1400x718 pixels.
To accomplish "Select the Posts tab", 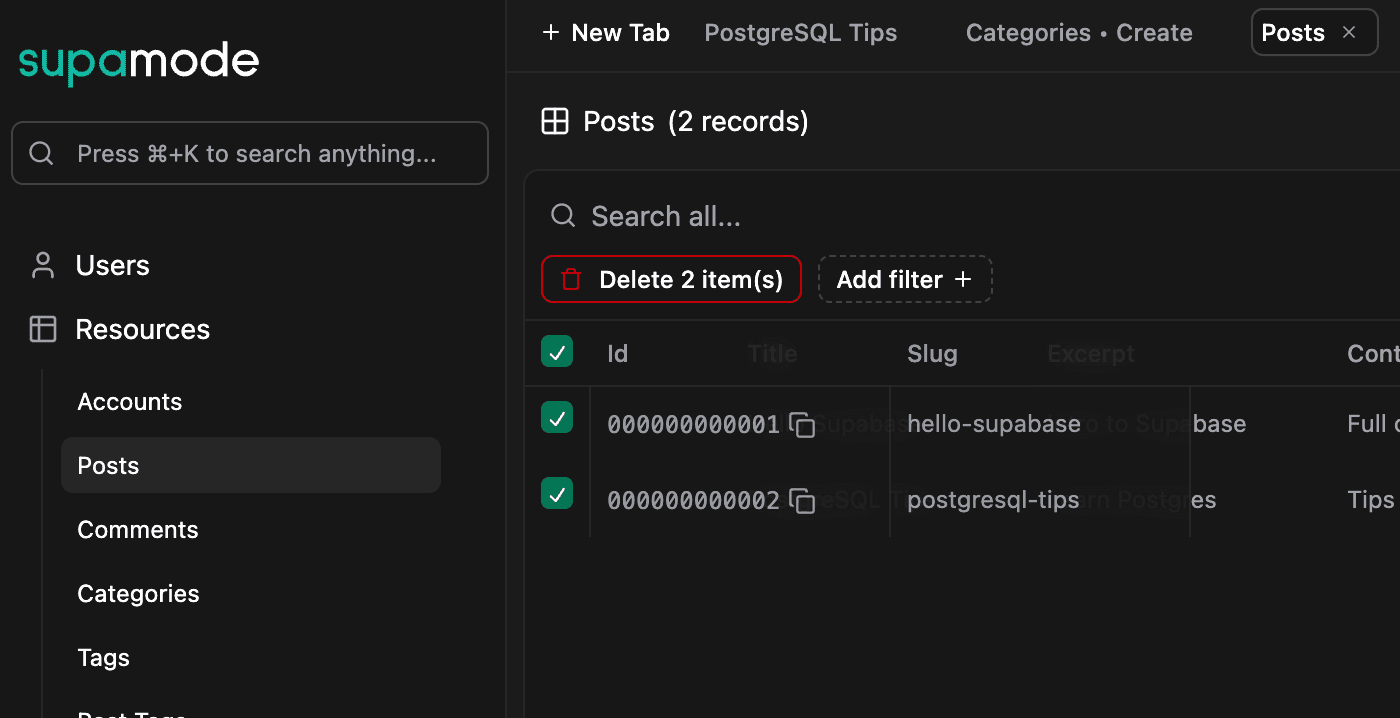I will [x=1293, y=33].
